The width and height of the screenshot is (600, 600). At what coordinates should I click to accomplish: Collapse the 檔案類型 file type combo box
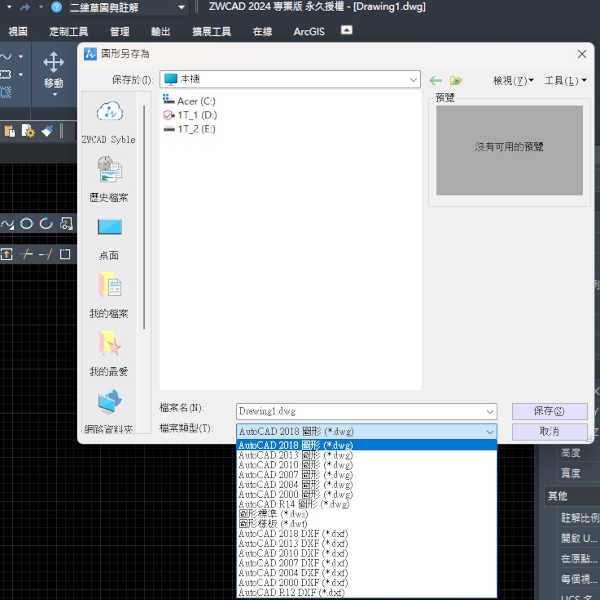(x=490, y=432)
